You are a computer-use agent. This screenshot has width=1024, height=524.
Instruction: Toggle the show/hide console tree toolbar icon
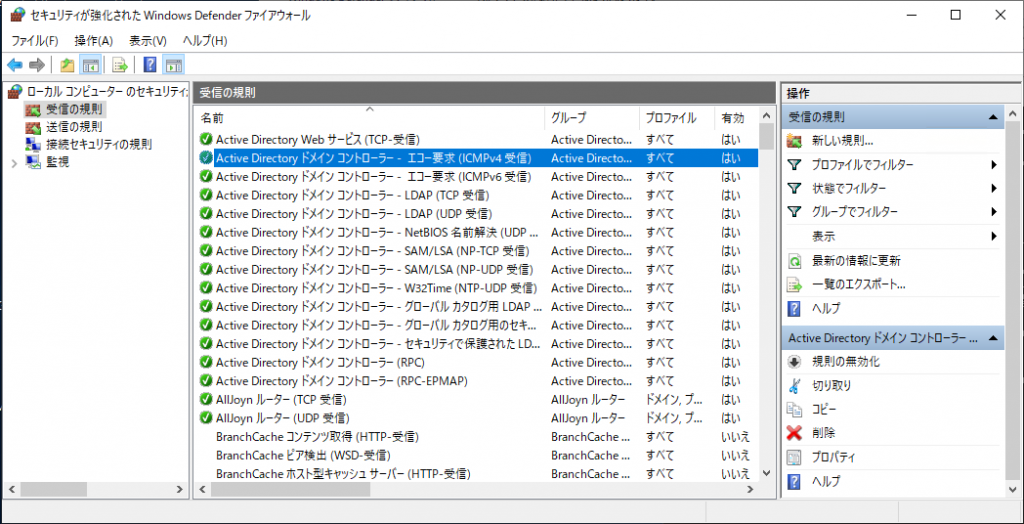coord(89,65)
